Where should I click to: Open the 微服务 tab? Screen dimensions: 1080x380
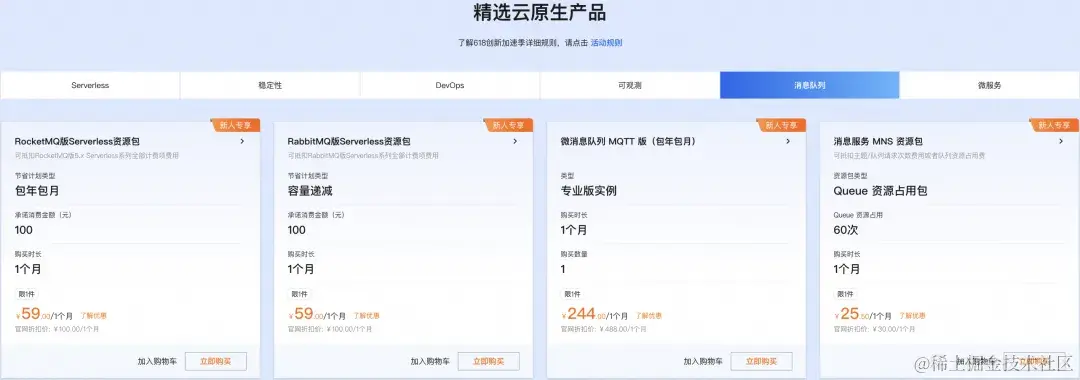point(990,85)
